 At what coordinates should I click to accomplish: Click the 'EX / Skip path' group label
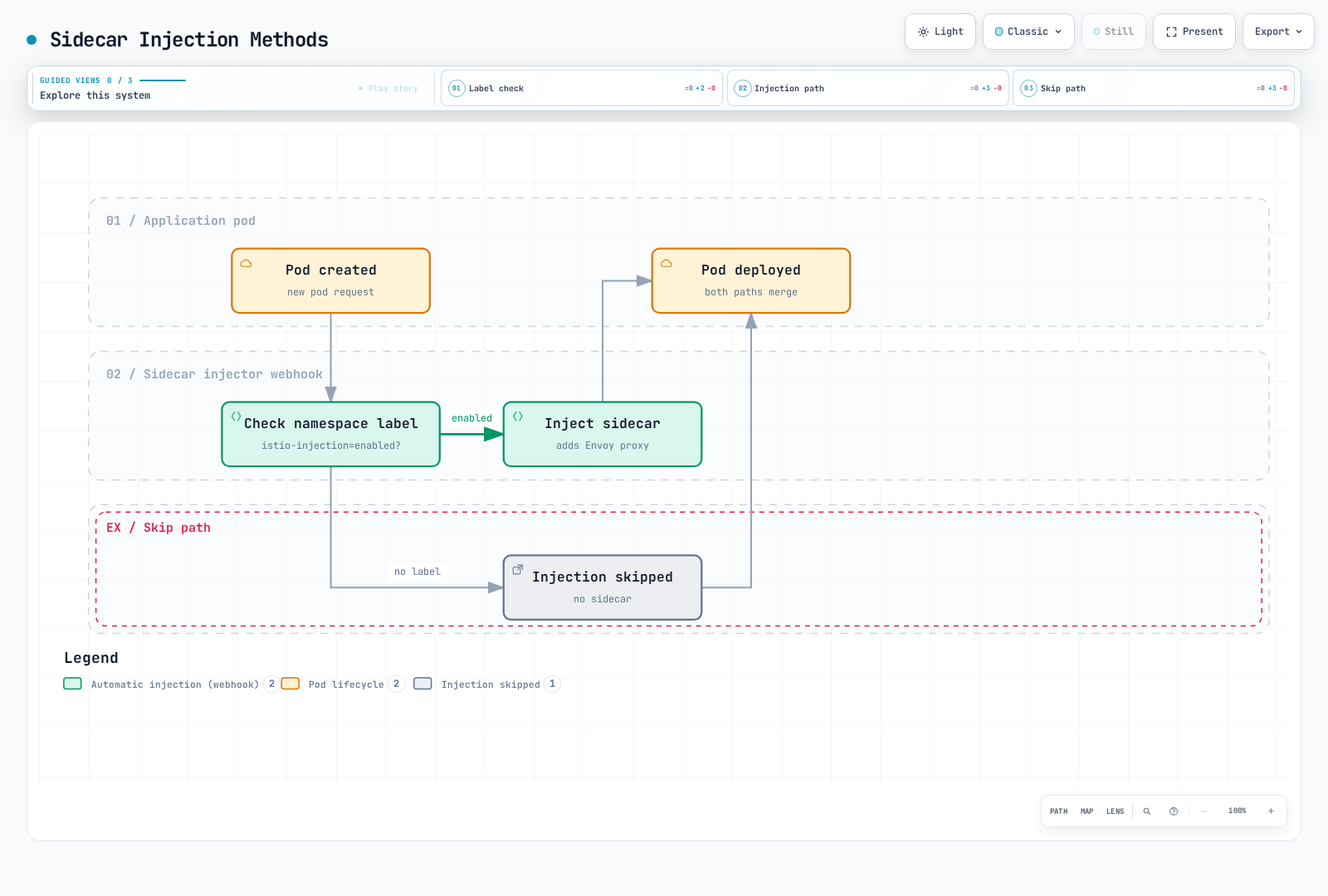click(159, 528)
